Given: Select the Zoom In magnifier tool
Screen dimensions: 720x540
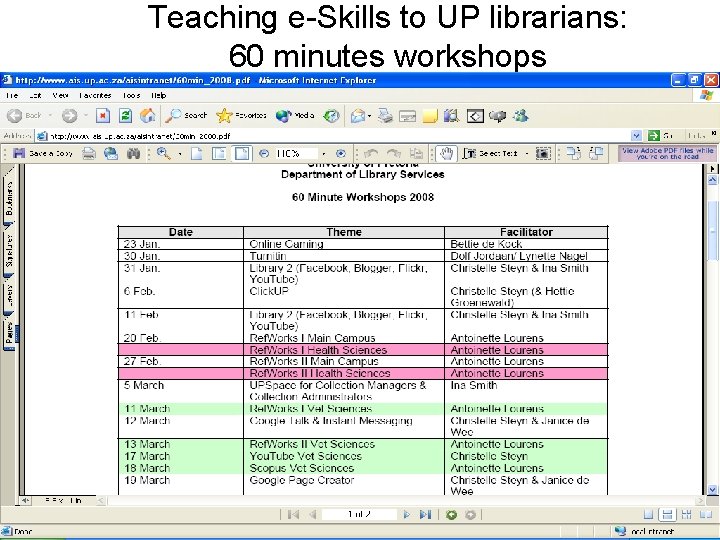Looking at the screenshot, I should (164, 153).
